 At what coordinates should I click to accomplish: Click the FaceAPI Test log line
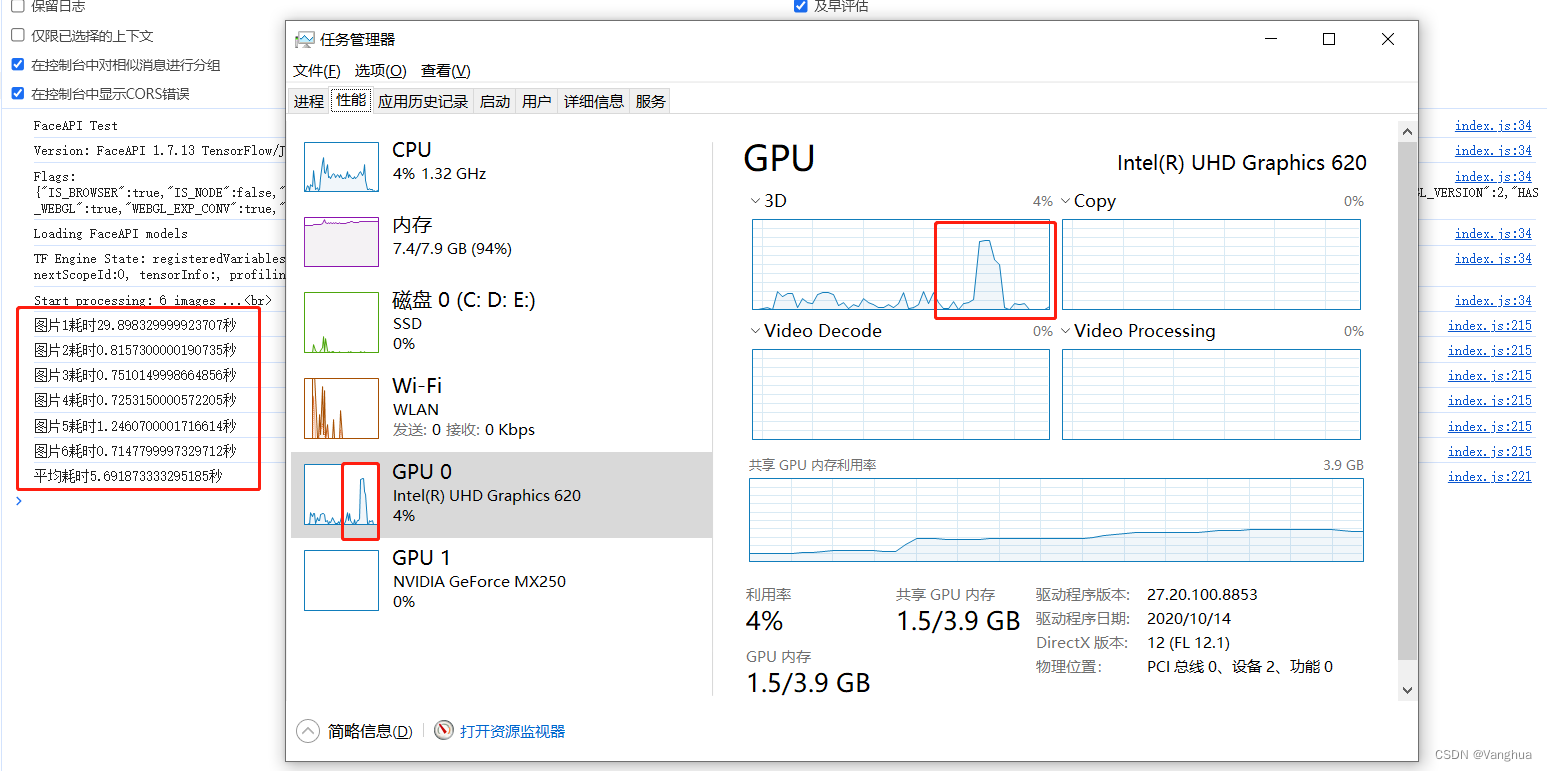[75, 126]
